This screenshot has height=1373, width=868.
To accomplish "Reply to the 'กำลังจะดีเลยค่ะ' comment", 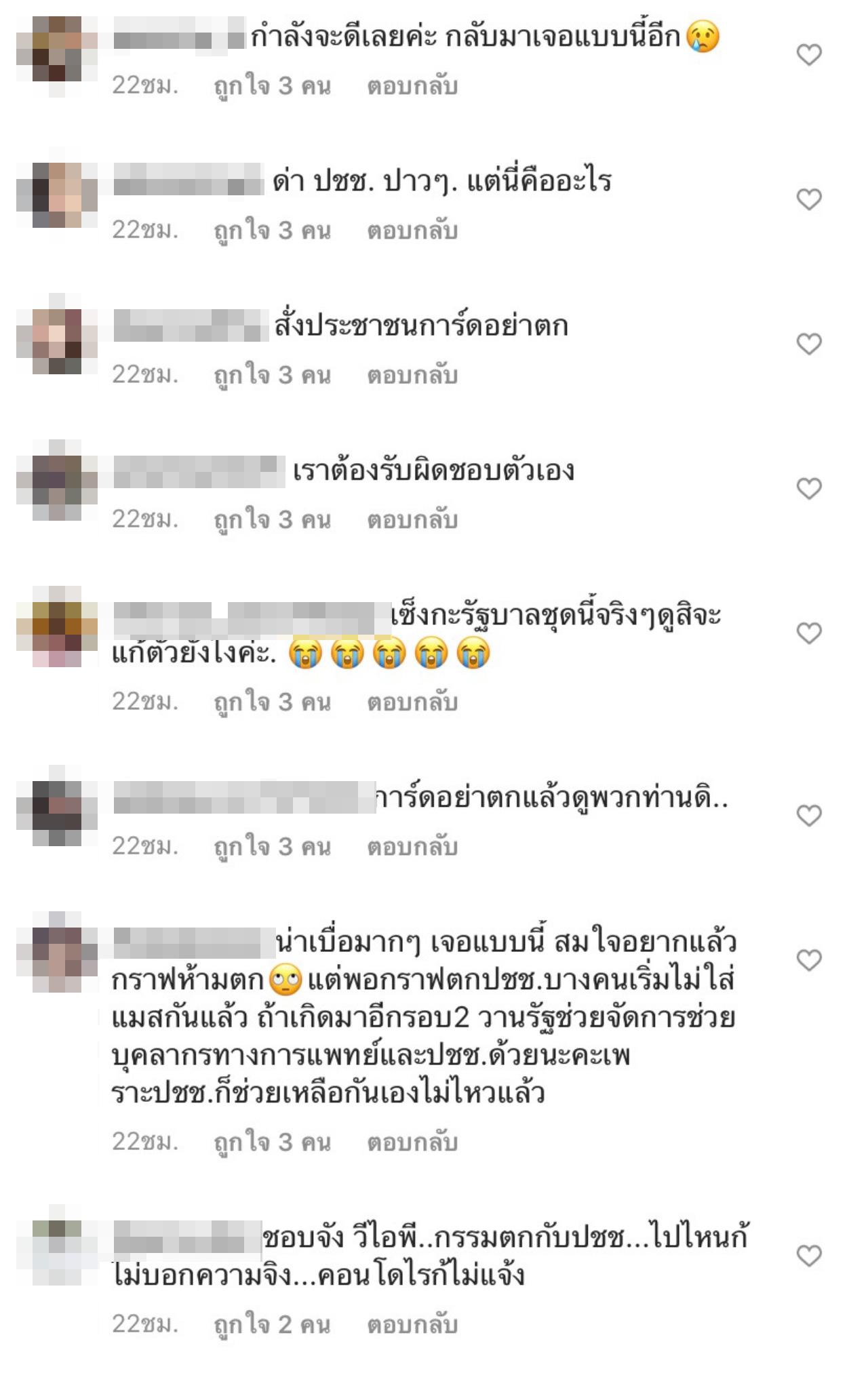I will point(412,86).
